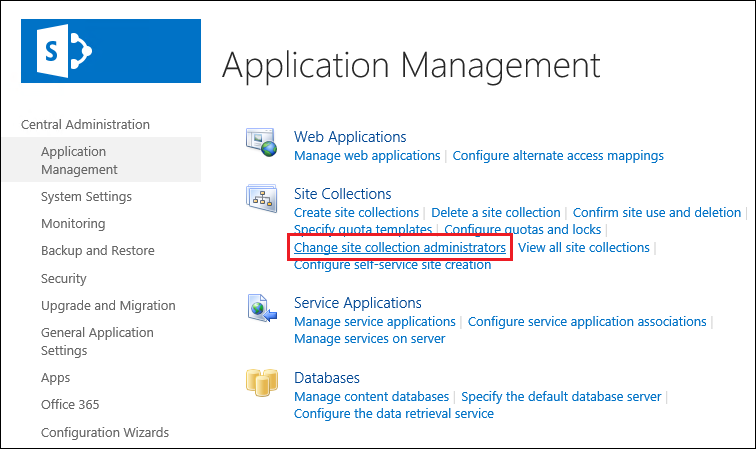Screen dimensions: 756x449
Task: Go to System Settings in sidebar
Action: click(x=86, y=197)
